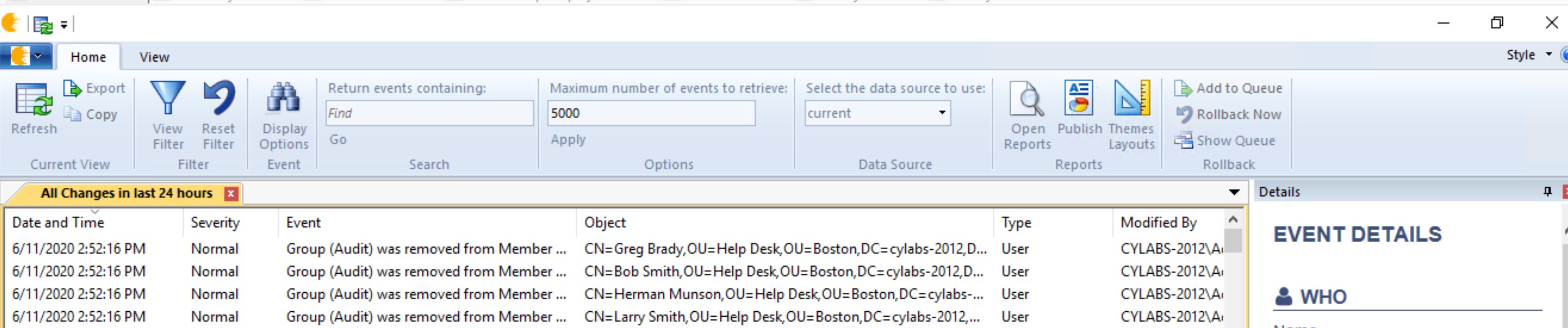Image resolution: width=1568 pixels, height=328 pixels.
Task: Click the event list vertical scrollbar thumb
Action: point(1233,240)
